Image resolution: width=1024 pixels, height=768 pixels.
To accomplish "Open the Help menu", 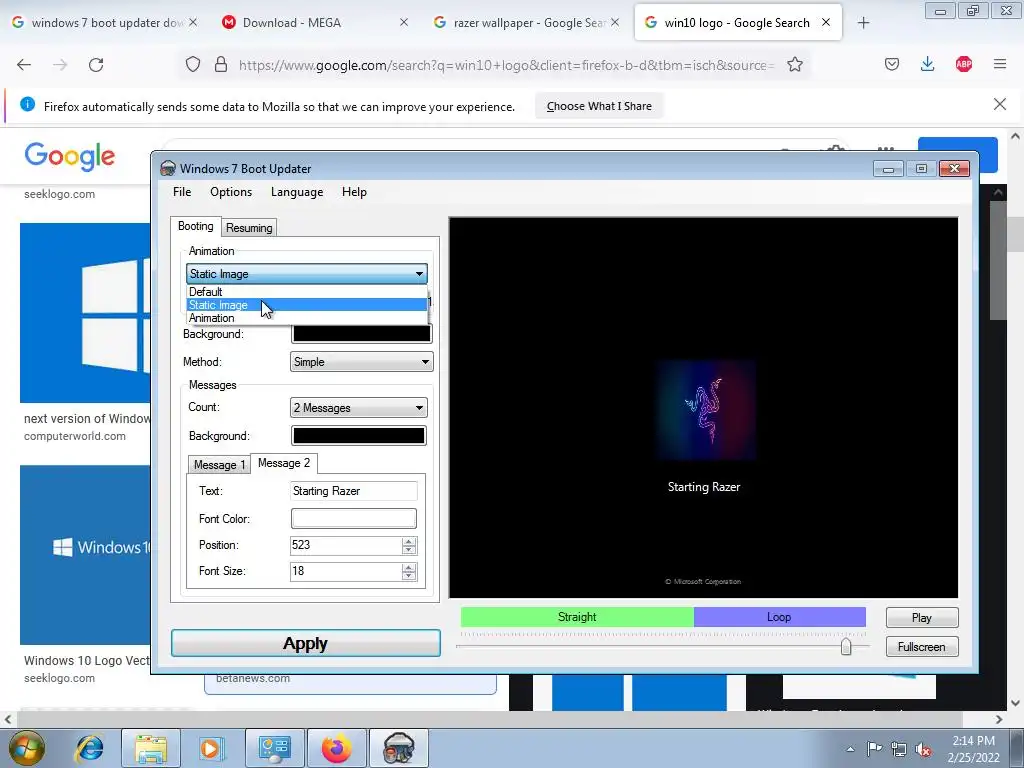I will point(354,192).
